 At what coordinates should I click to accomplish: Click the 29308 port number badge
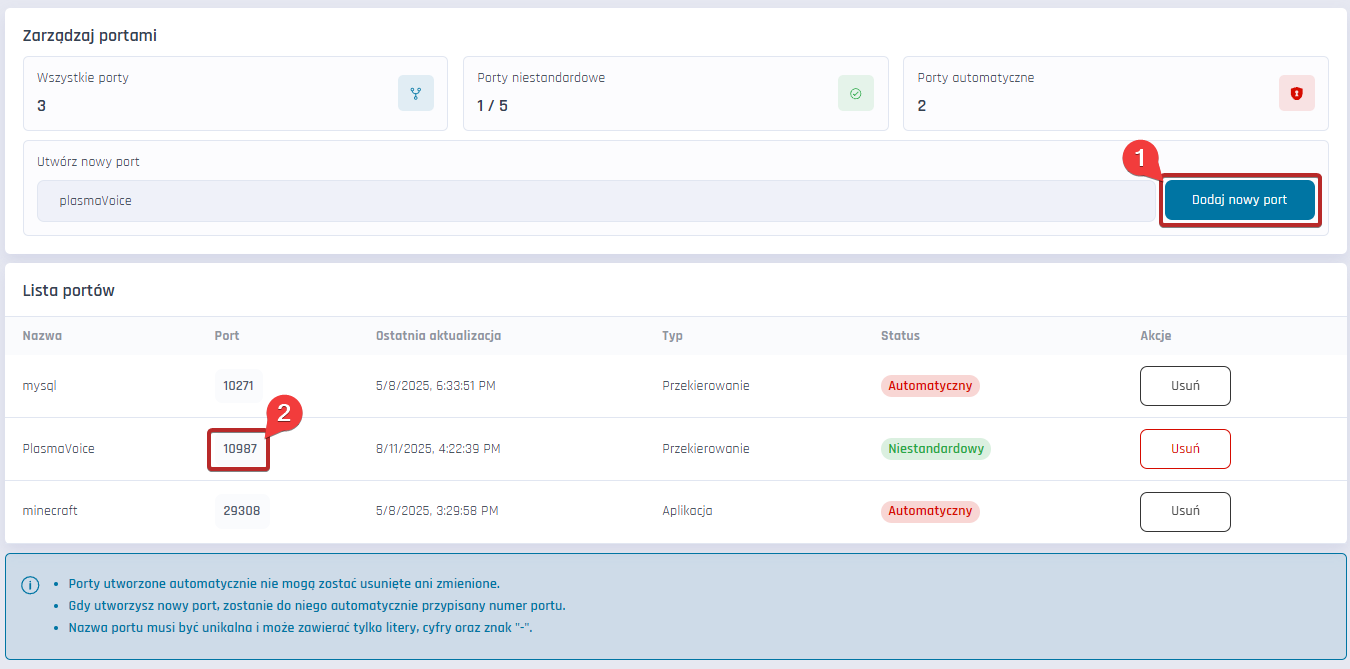241,511
